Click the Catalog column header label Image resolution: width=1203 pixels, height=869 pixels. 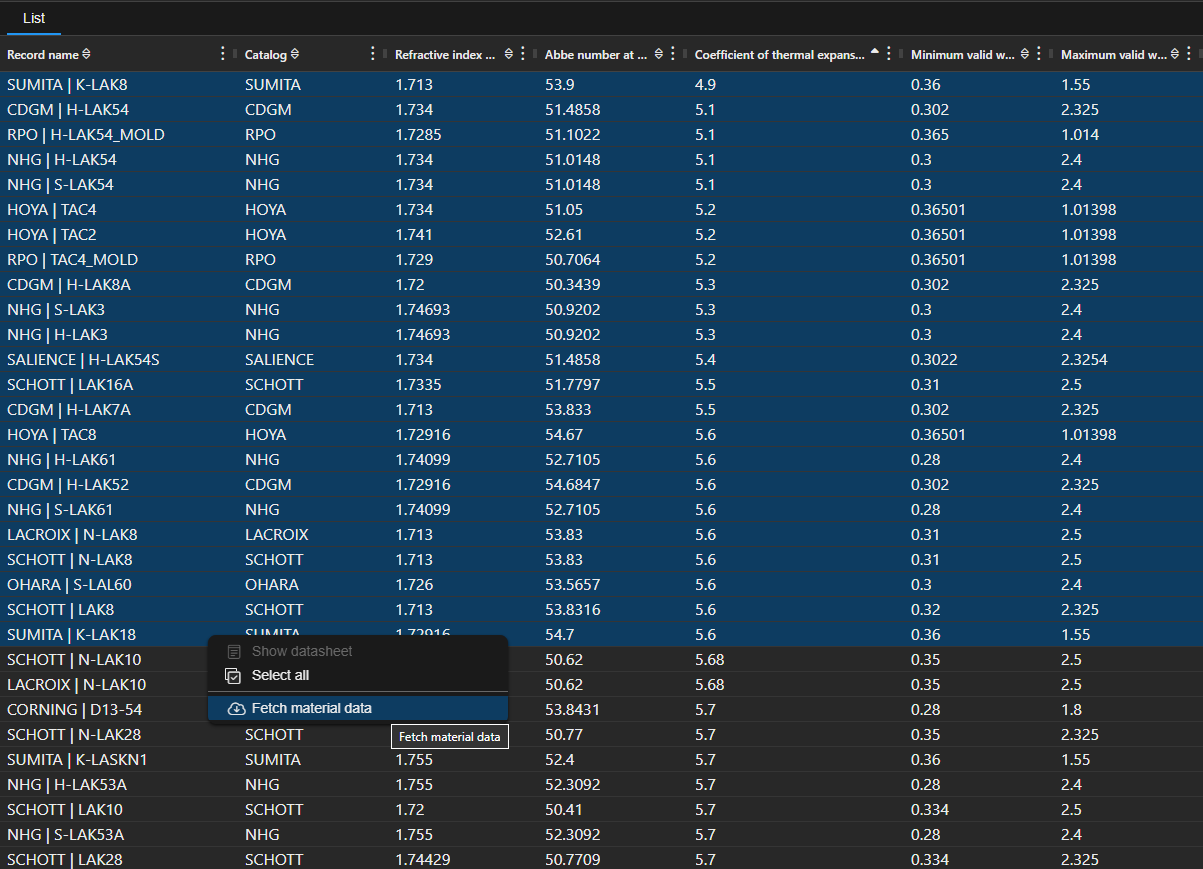click(266, 54)
